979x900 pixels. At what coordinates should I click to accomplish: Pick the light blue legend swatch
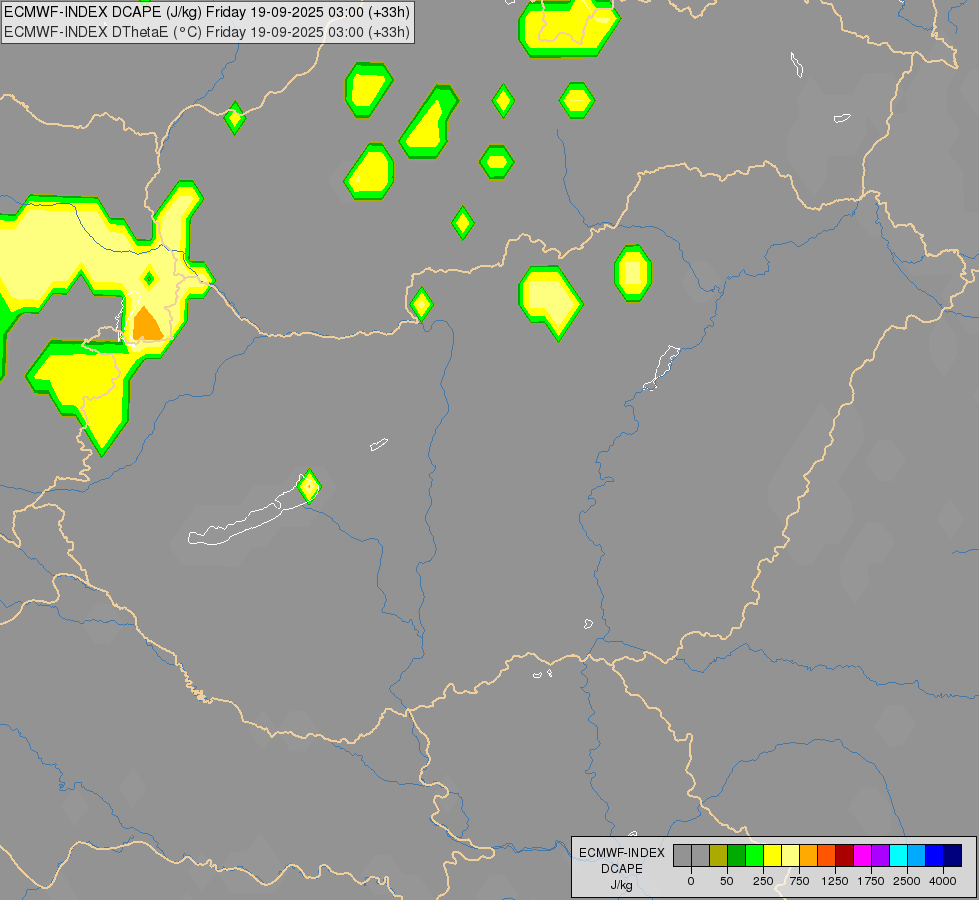click(x=917, y=855)
